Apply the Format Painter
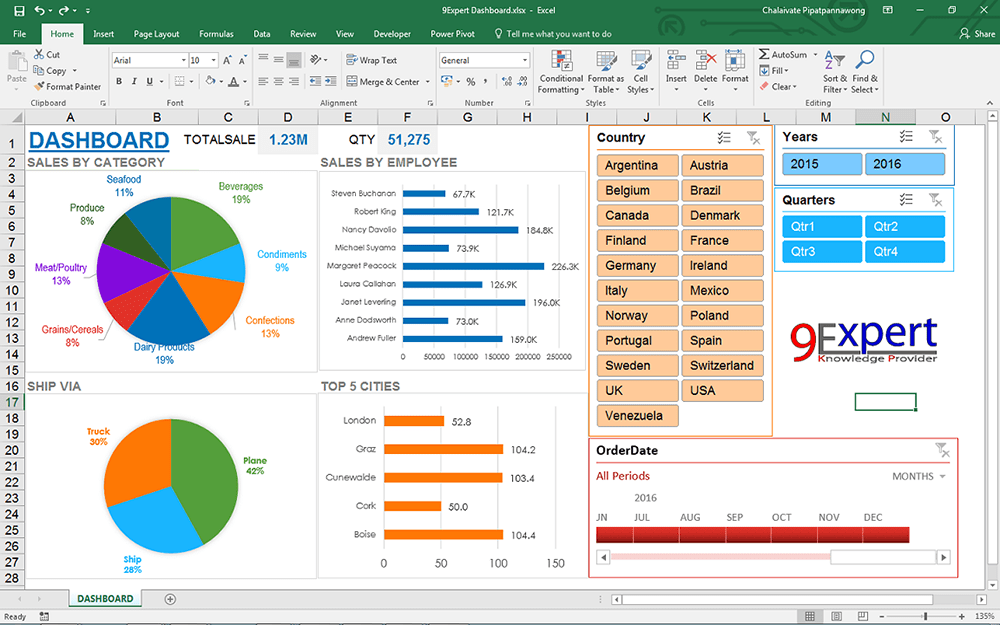The height and width of the screenshot is (625, 1000). point(67,86)
